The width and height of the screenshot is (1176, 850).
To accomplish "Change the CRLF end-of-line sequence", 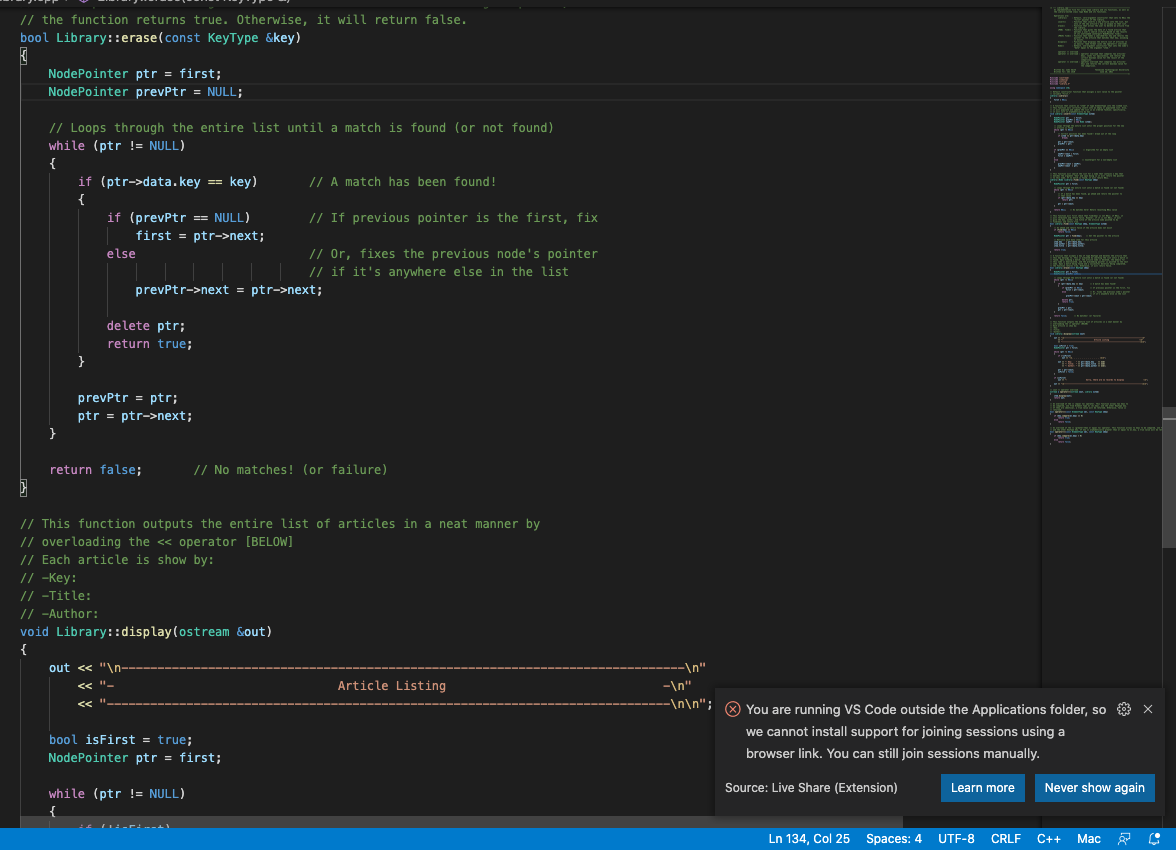I will (x=1006, y=839).
